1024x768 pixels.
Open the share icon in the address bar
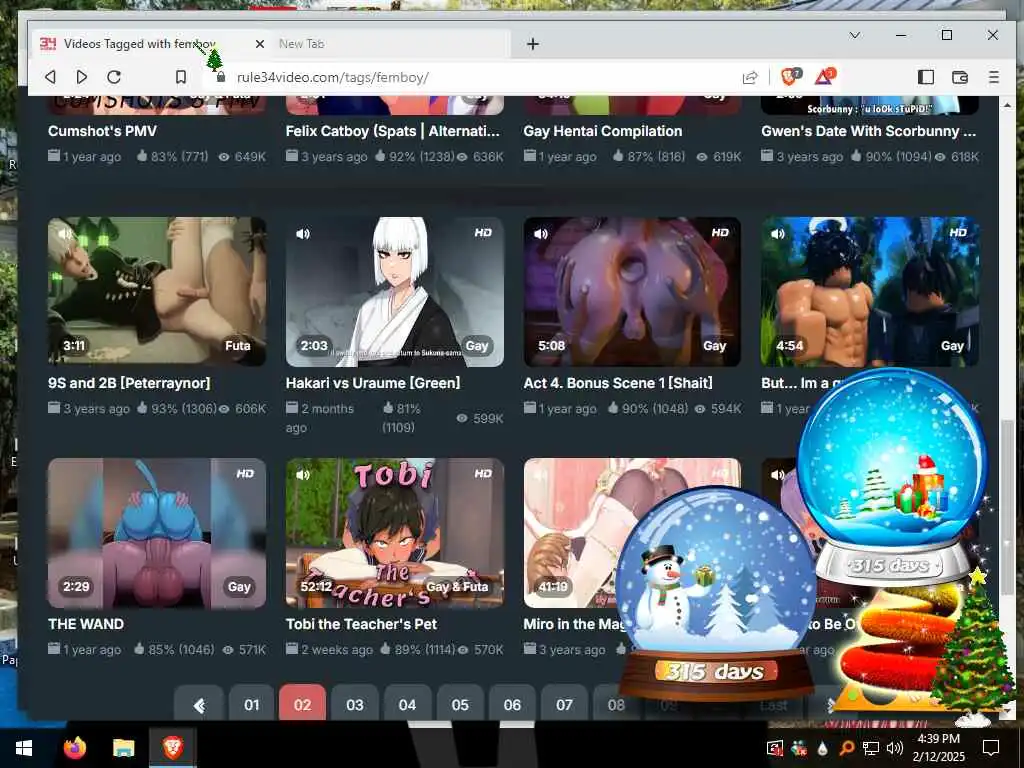coord(750,77)
